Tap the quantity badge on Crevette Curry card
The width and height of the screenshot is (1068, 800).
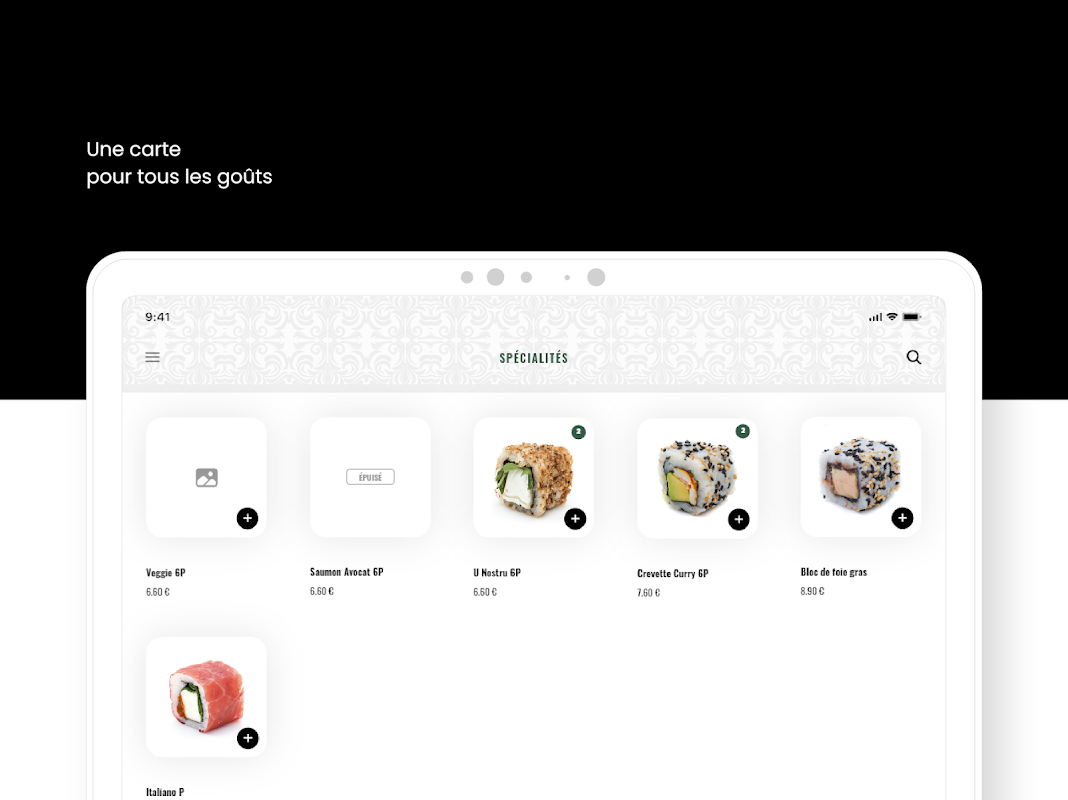(742, 431)
